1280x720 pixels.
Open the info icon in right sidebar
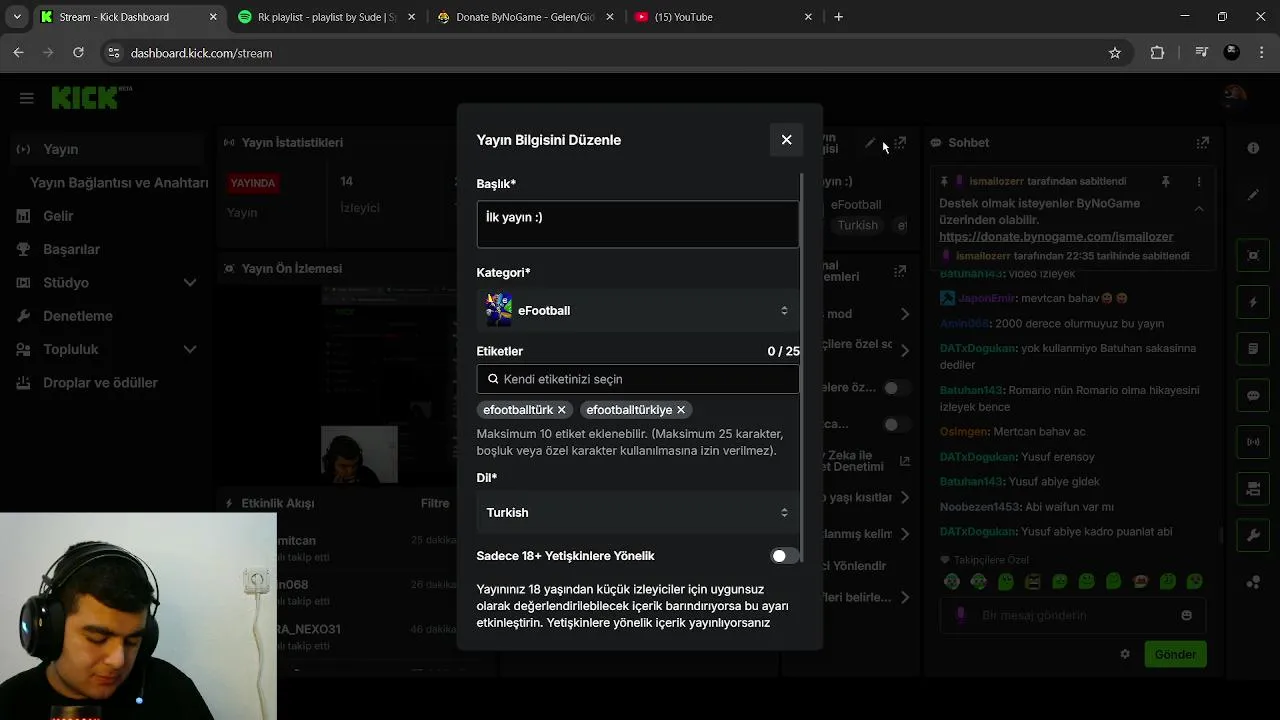1253,148
